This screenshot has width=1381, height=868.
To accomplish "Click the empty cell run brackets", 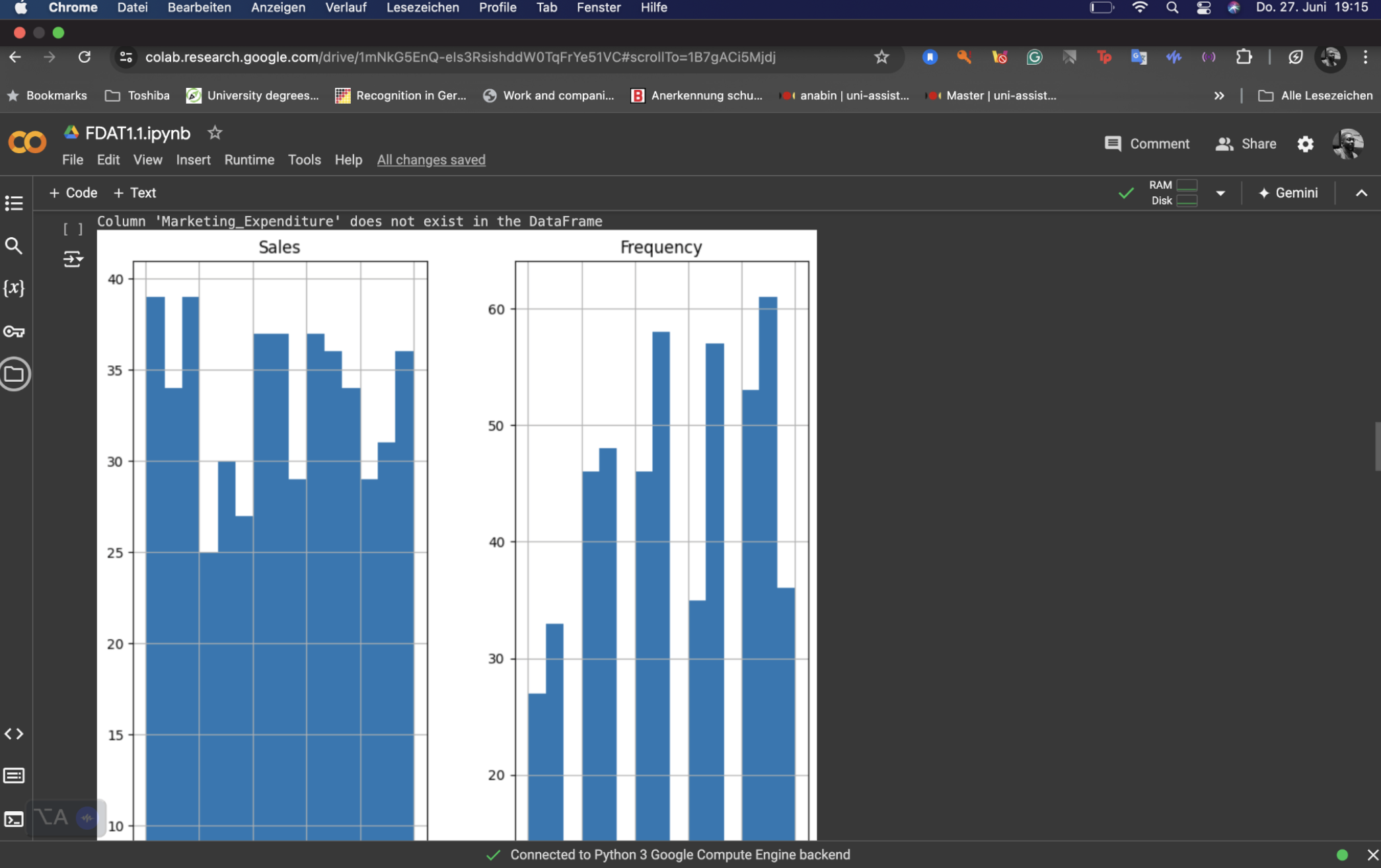I will (73, 229).
